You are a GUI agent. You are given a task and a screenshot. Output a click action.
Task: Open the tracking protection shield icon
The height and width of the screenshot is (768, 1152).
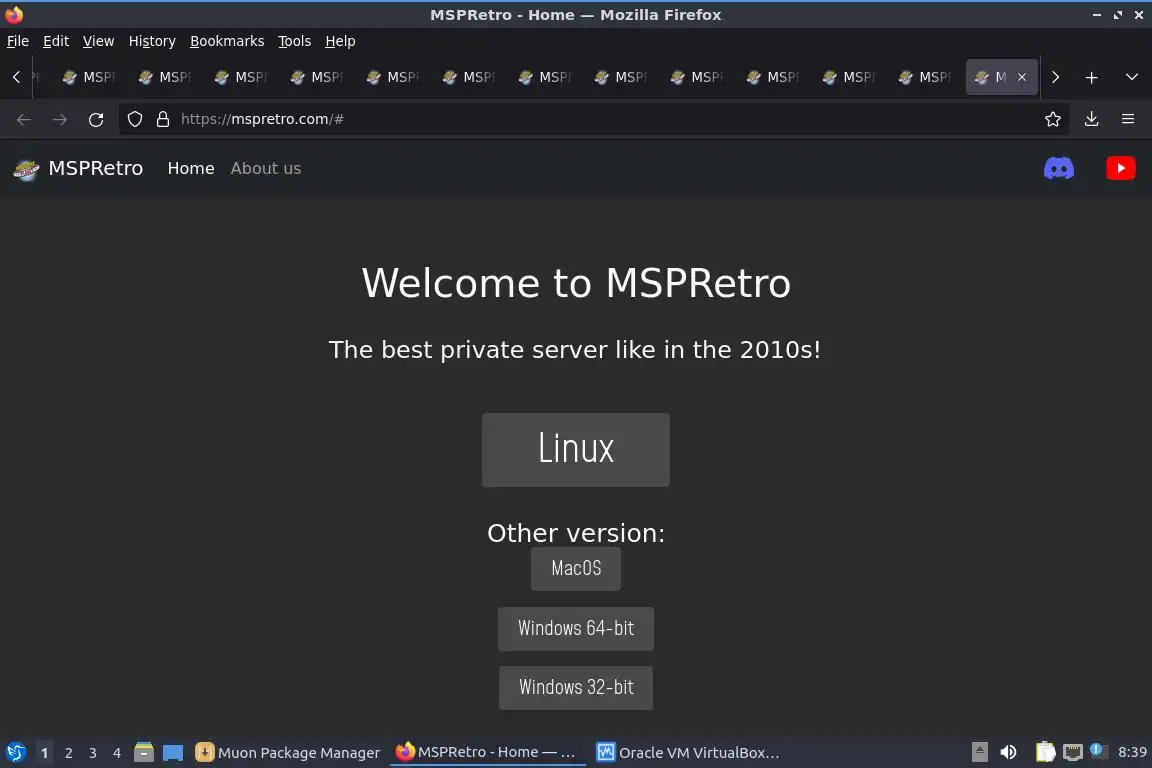click(134, 119)
